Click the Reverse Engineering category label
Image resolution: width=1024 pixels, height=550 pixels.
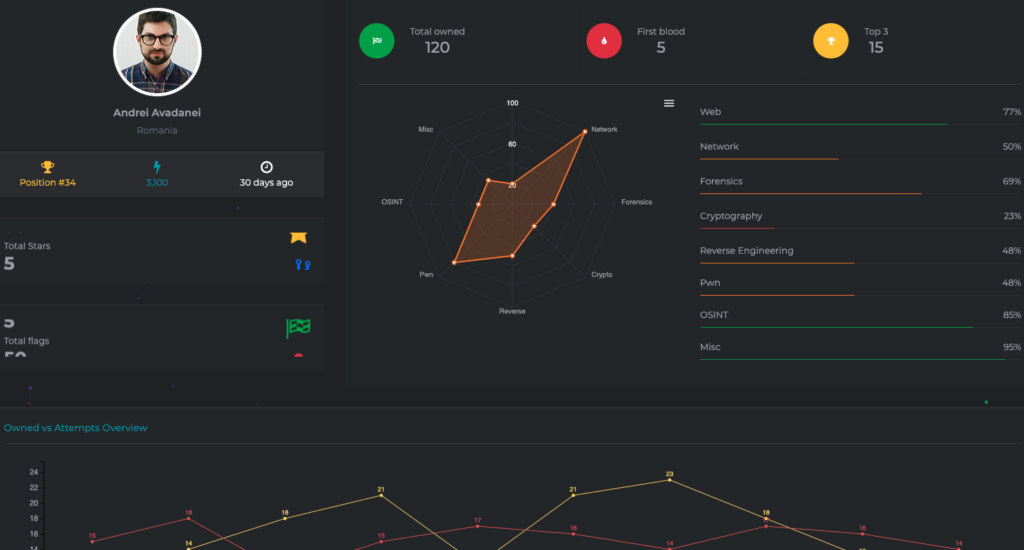coord(746,250)
